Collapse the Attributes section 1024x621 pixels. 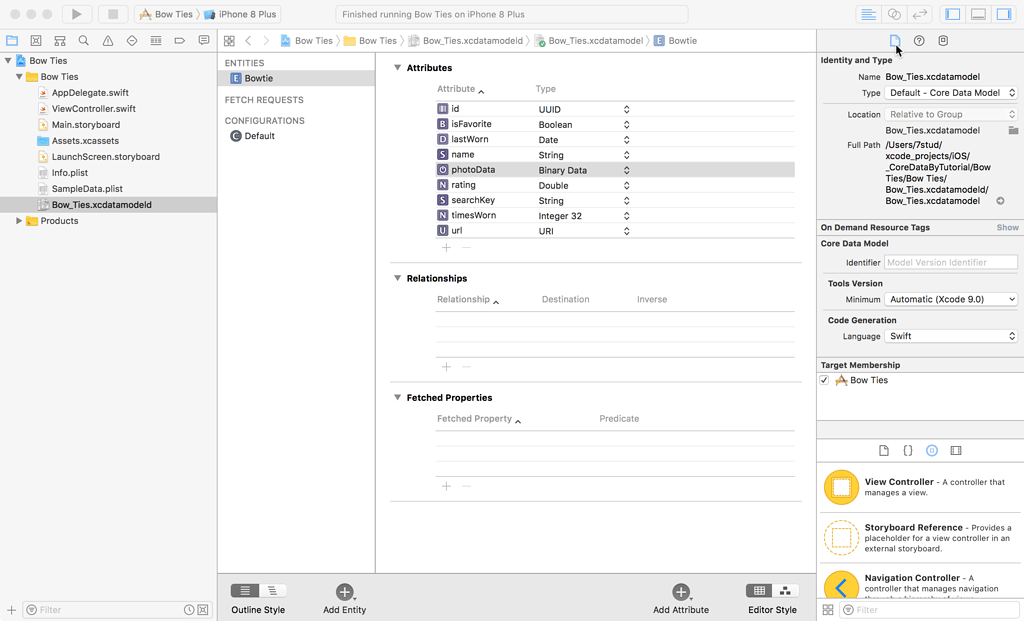tap(397, 67)
